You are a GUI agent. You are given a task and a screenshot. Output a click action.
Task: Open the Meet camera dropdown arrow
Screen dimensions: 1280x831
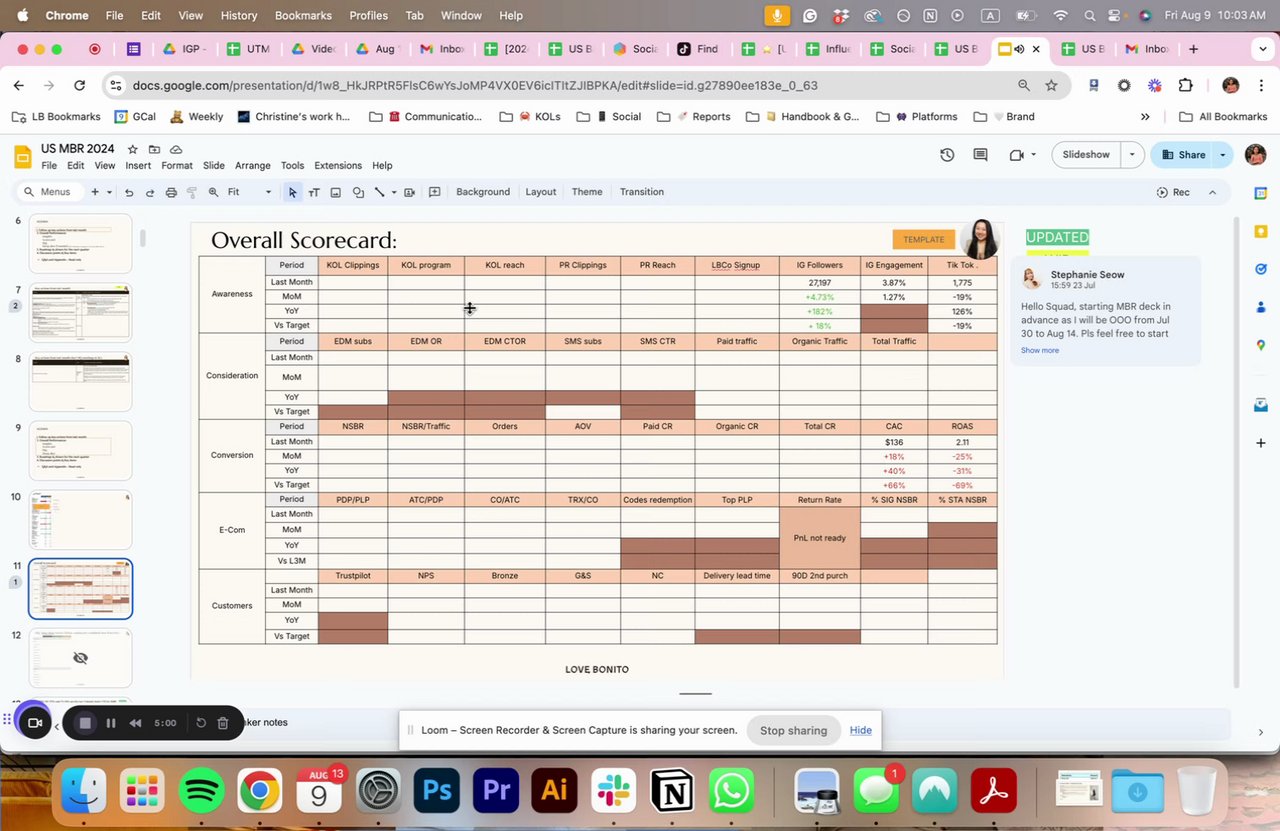pos(1033,155)
